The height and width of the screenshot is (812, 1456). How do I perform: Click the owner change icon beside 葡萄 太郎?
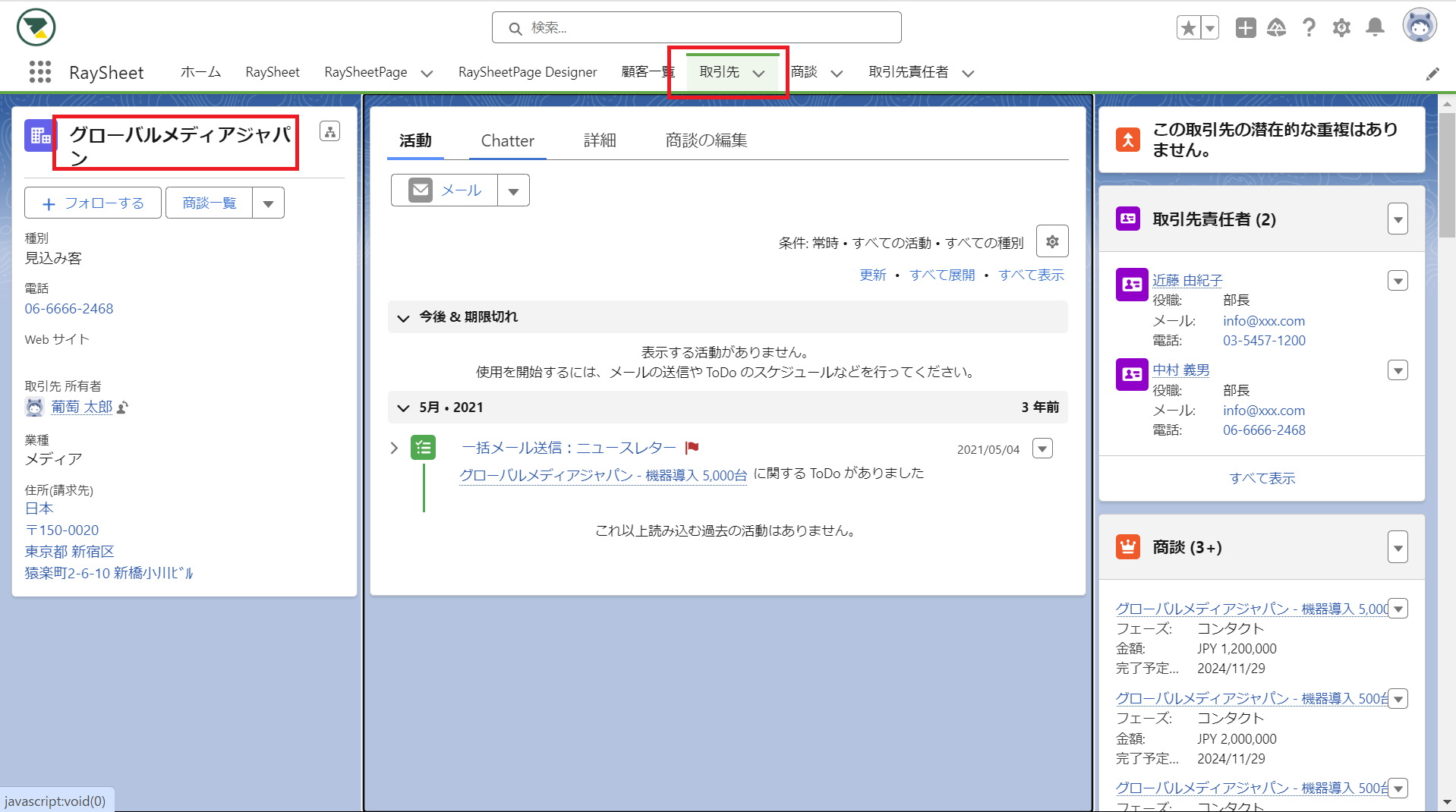click(x=123, y=408)
